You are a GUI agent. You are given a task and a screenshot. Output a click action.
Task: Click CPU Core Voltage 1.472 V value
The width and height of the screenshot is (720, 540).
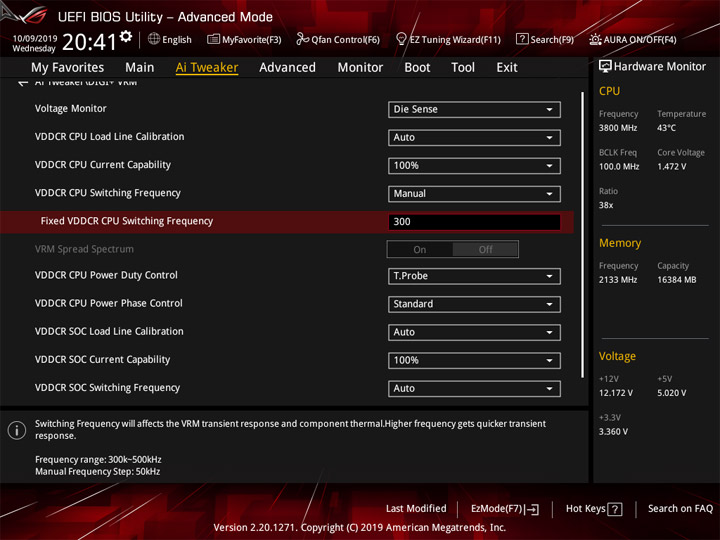pyautogui.click(x=671, y=167)
